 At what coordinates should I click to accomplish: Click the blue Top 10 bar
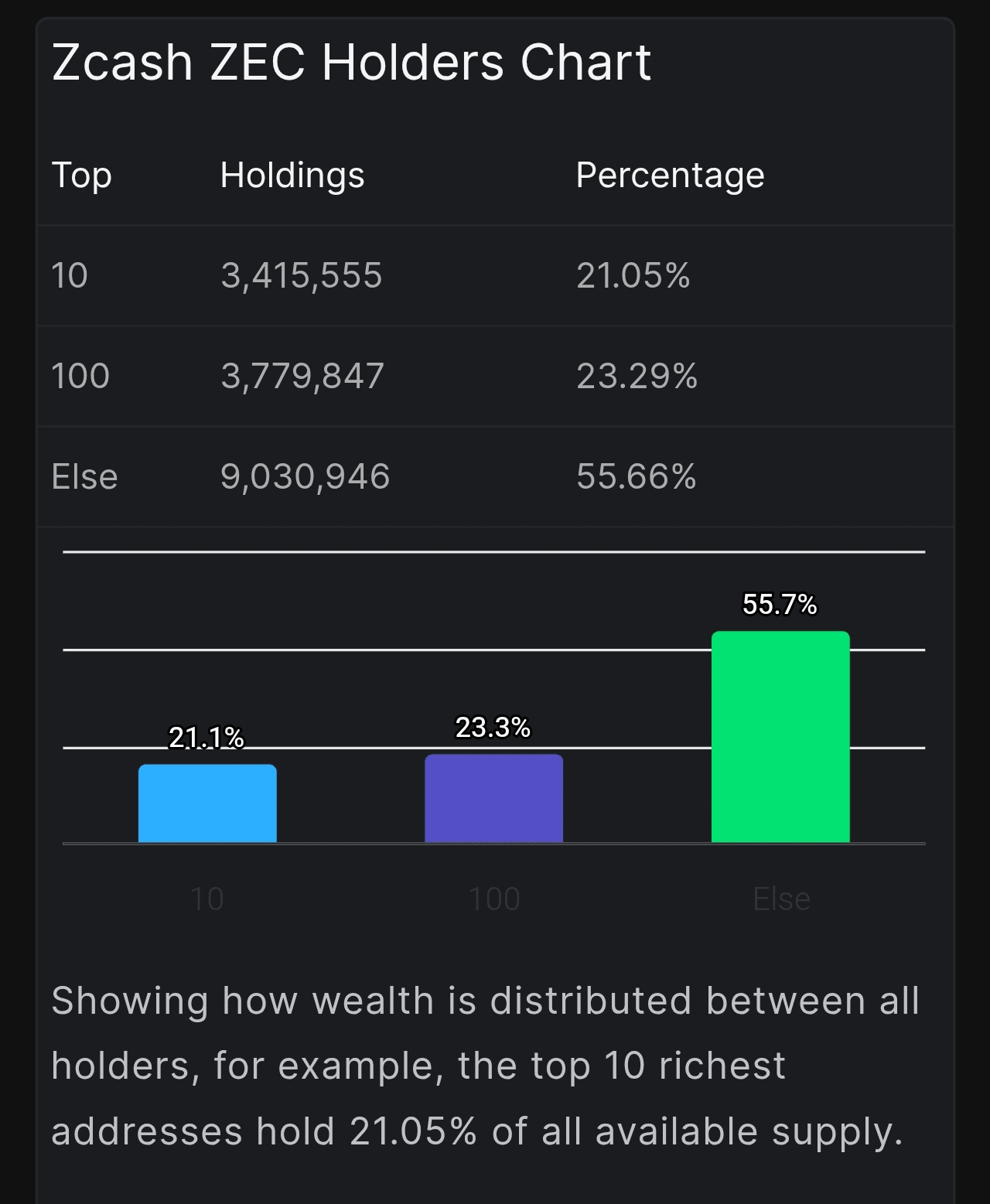coord(207,803)
